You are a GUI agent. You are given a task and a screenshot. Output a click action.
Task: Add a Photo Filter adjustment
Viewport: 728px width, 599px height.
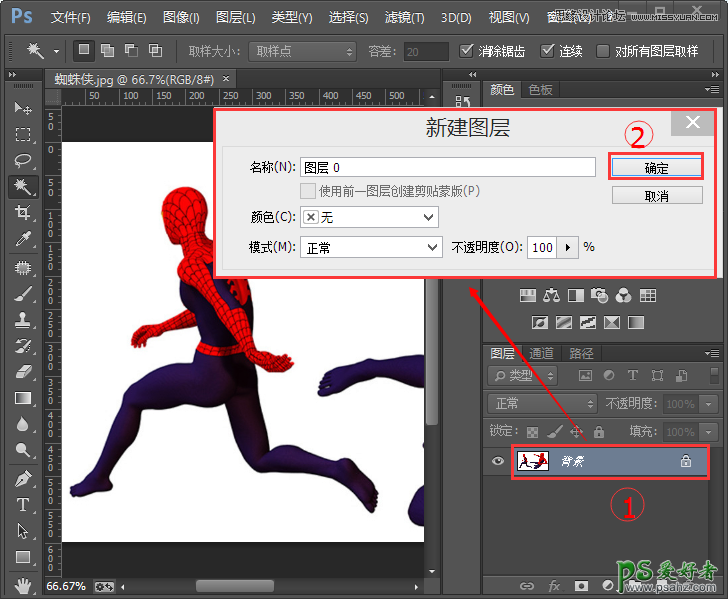[599, 295]
